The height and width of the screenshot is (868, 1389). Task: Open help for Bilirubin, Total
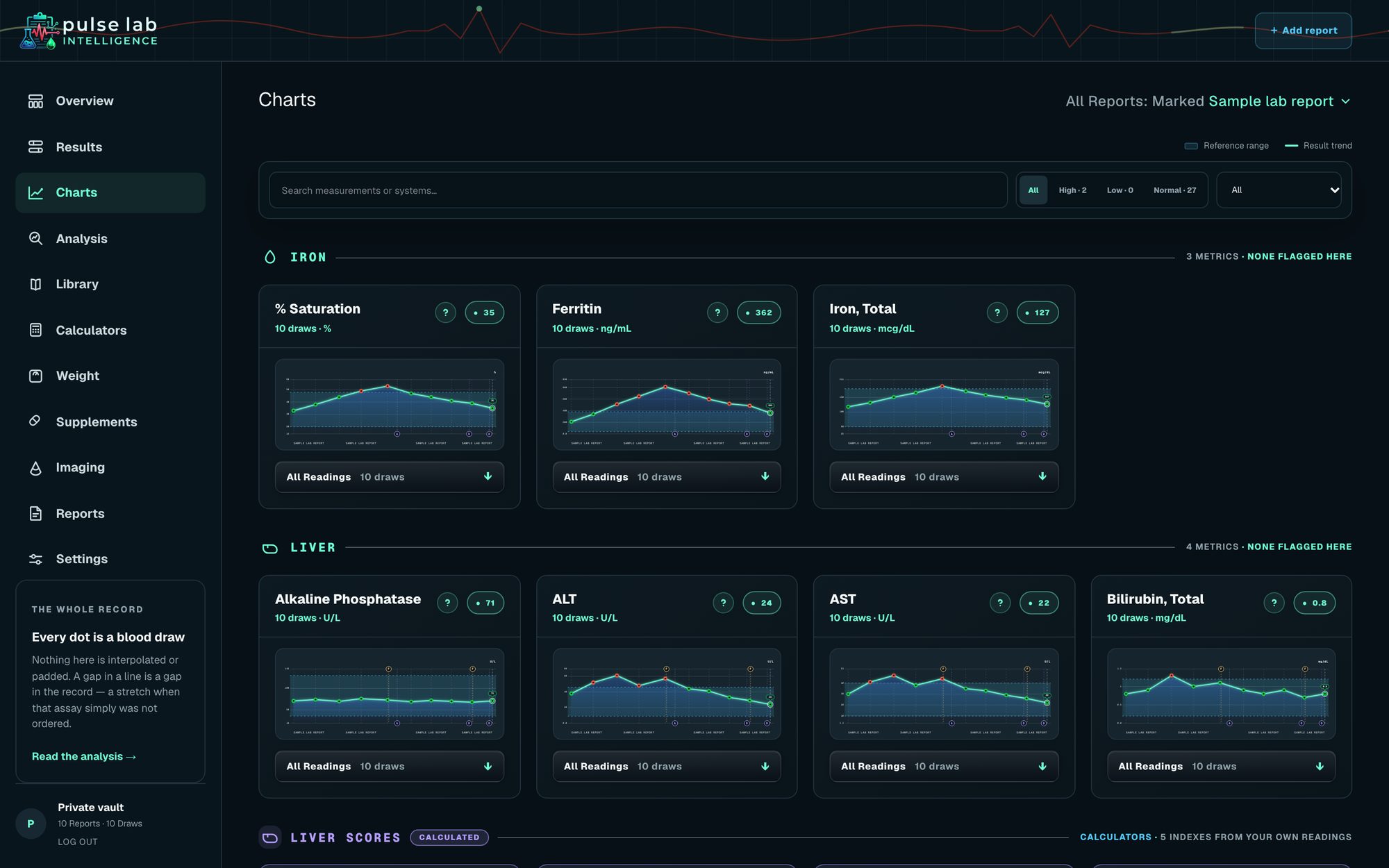[1274, 603]
